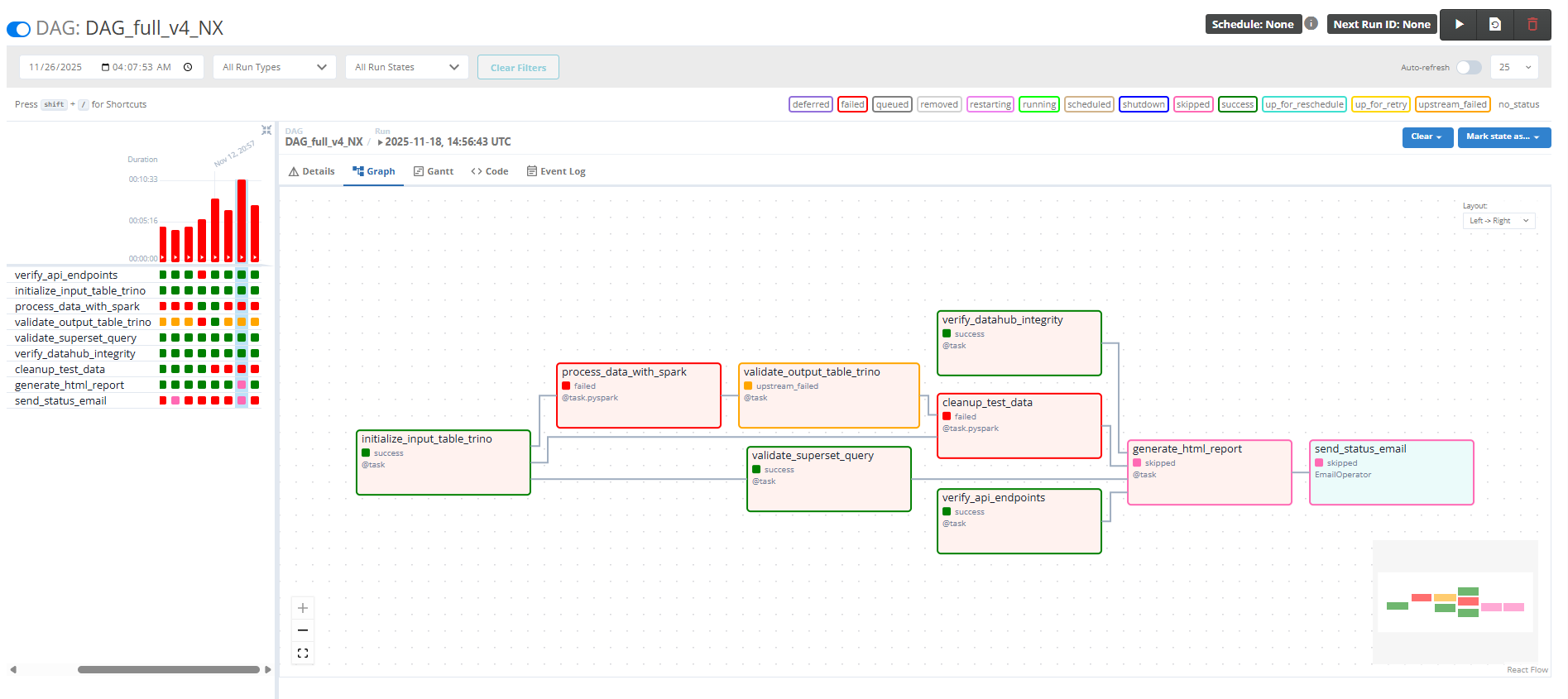This screenshot has height=699, width=1568.
Task: Toggle the DAG pause switch on or off
Action: pyautogui.click(x=18, y=29)
